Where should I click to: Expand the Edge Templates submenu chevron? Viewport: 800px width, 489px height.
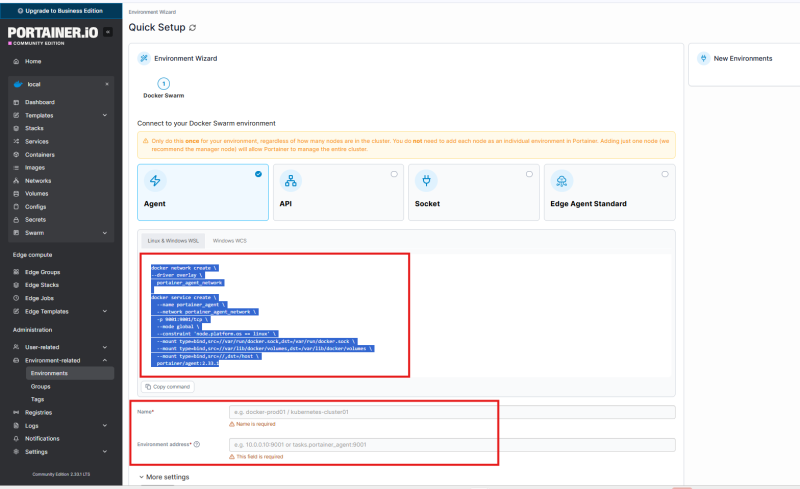105,311
